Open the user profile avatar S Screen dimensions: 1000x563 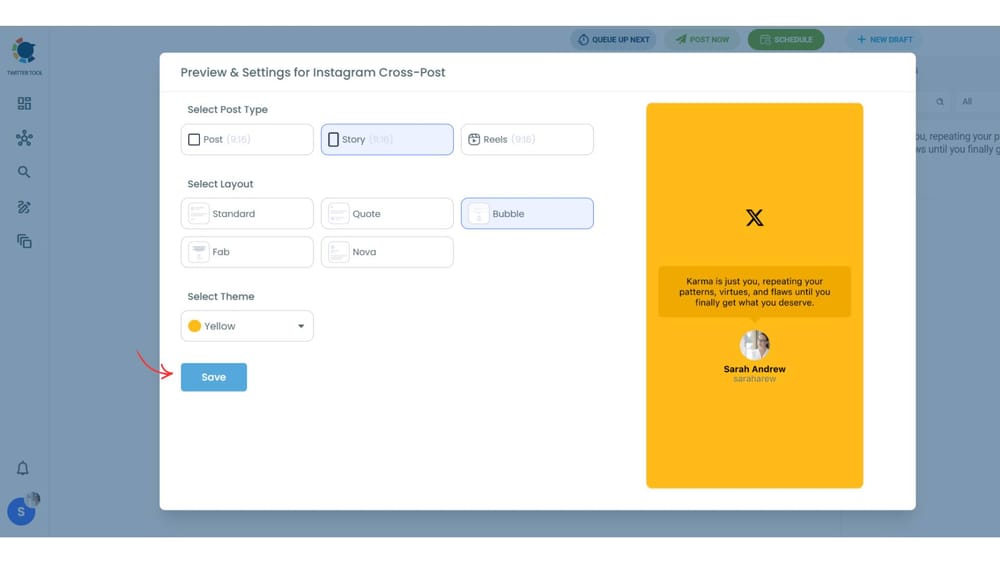[x=22, y=512]
